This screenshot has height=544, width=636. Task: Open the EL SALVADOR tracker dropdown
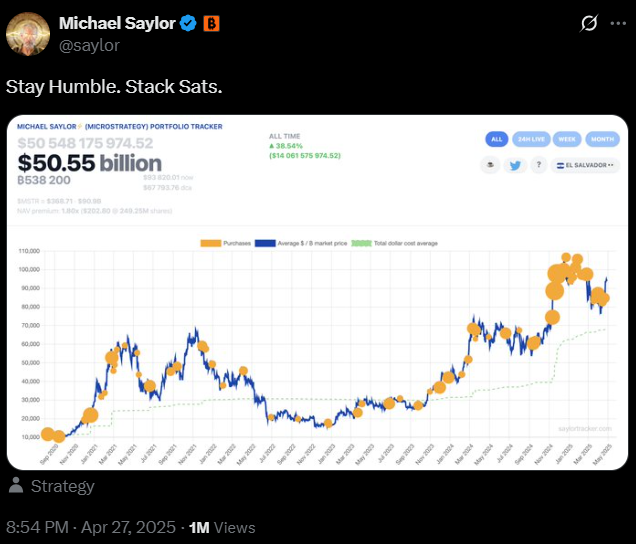click(585, 165)
